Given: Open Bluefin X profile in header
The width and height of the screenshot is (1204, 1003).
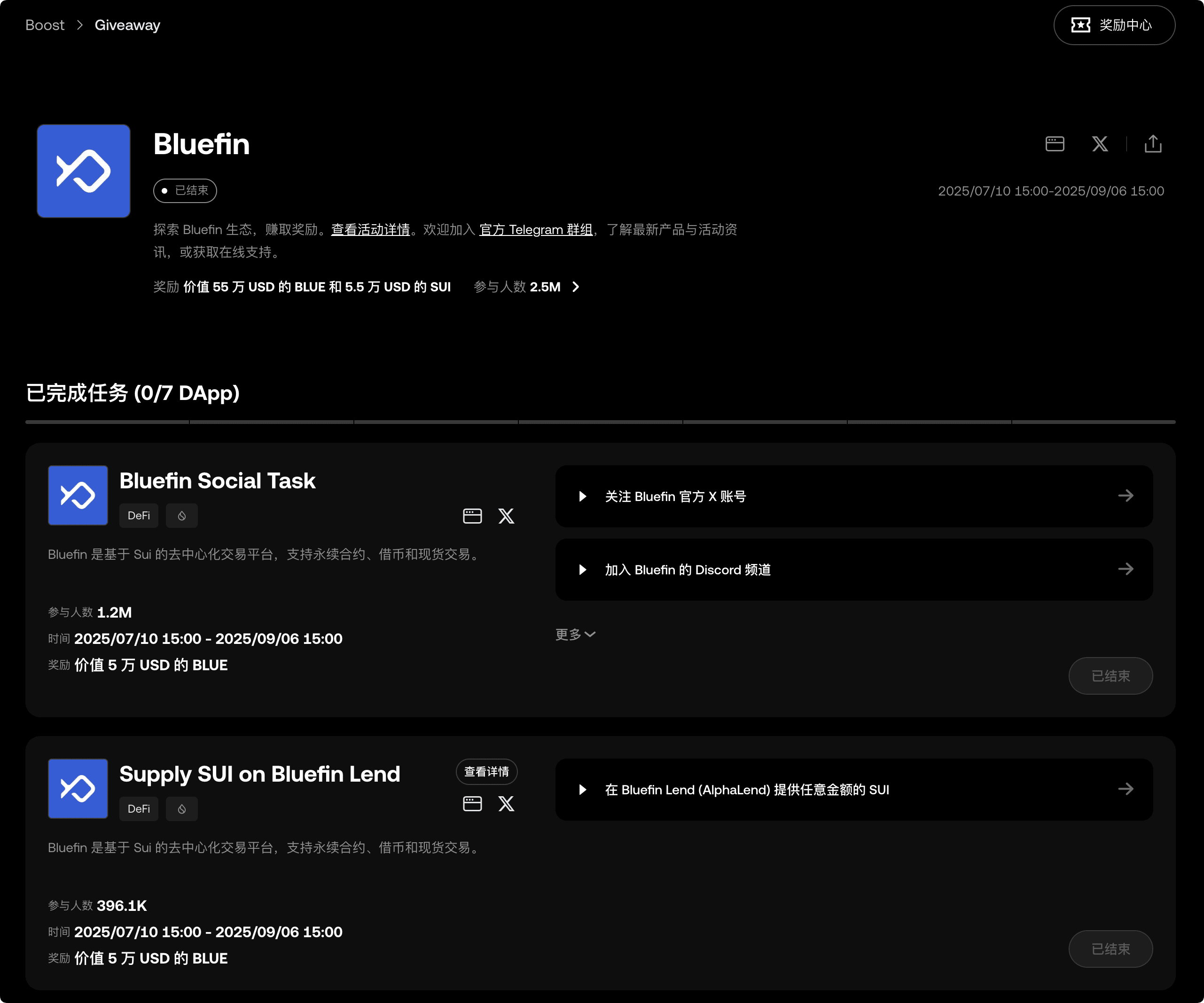Looking at the screenshot, I should coord(1099,144).
